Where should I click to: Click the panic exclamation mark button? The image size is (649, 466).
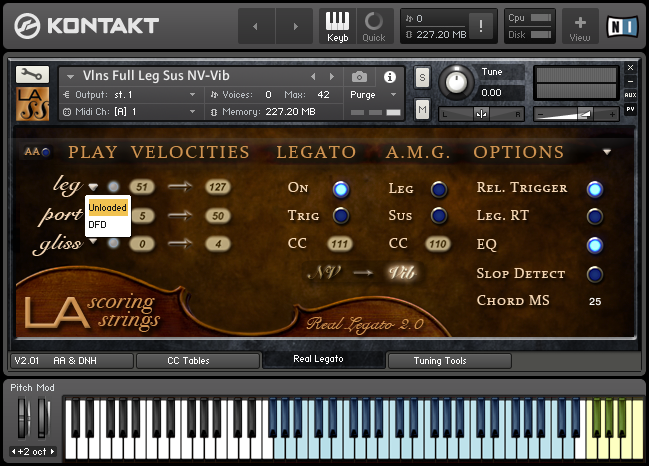(481, 26)
